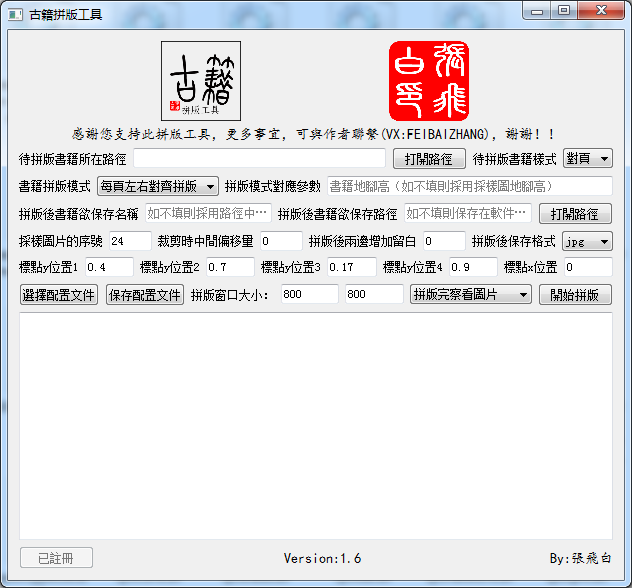Screen dimensions: 632x588
Task: Select the 採樣圖片的序號 field
Action: click(129, 241)
